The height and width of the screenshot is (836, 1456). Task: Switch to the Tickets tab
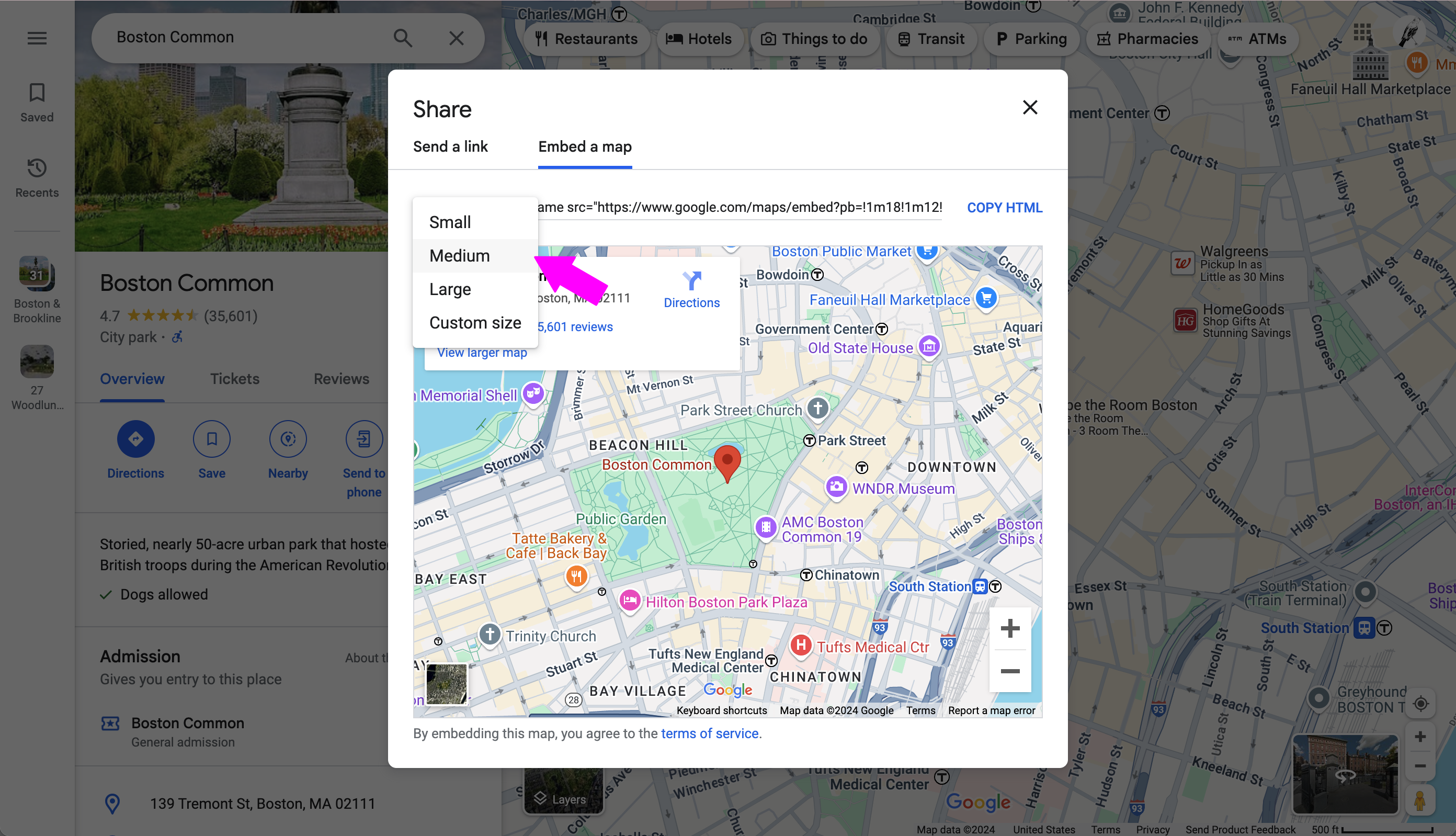[235, 379]
